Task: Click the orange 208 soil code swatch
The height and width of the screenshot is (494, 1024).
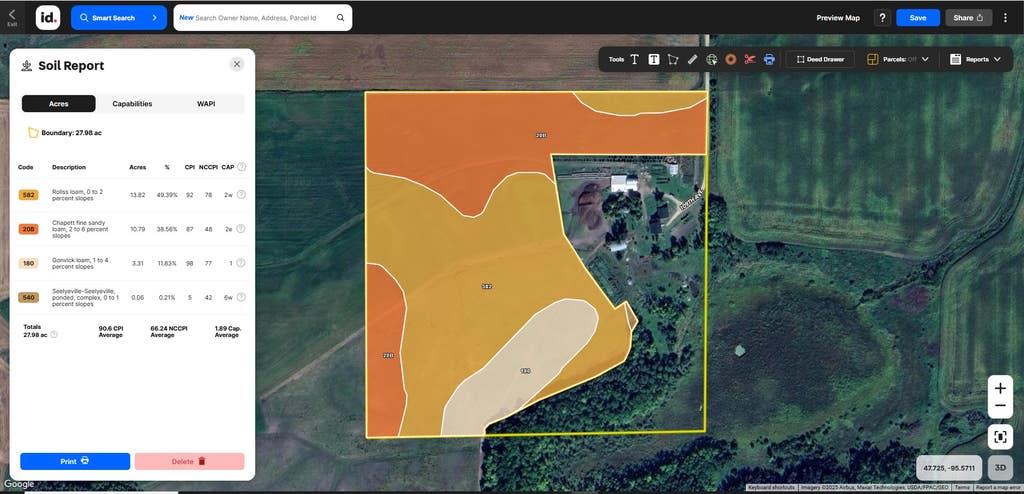Action: 29,229
